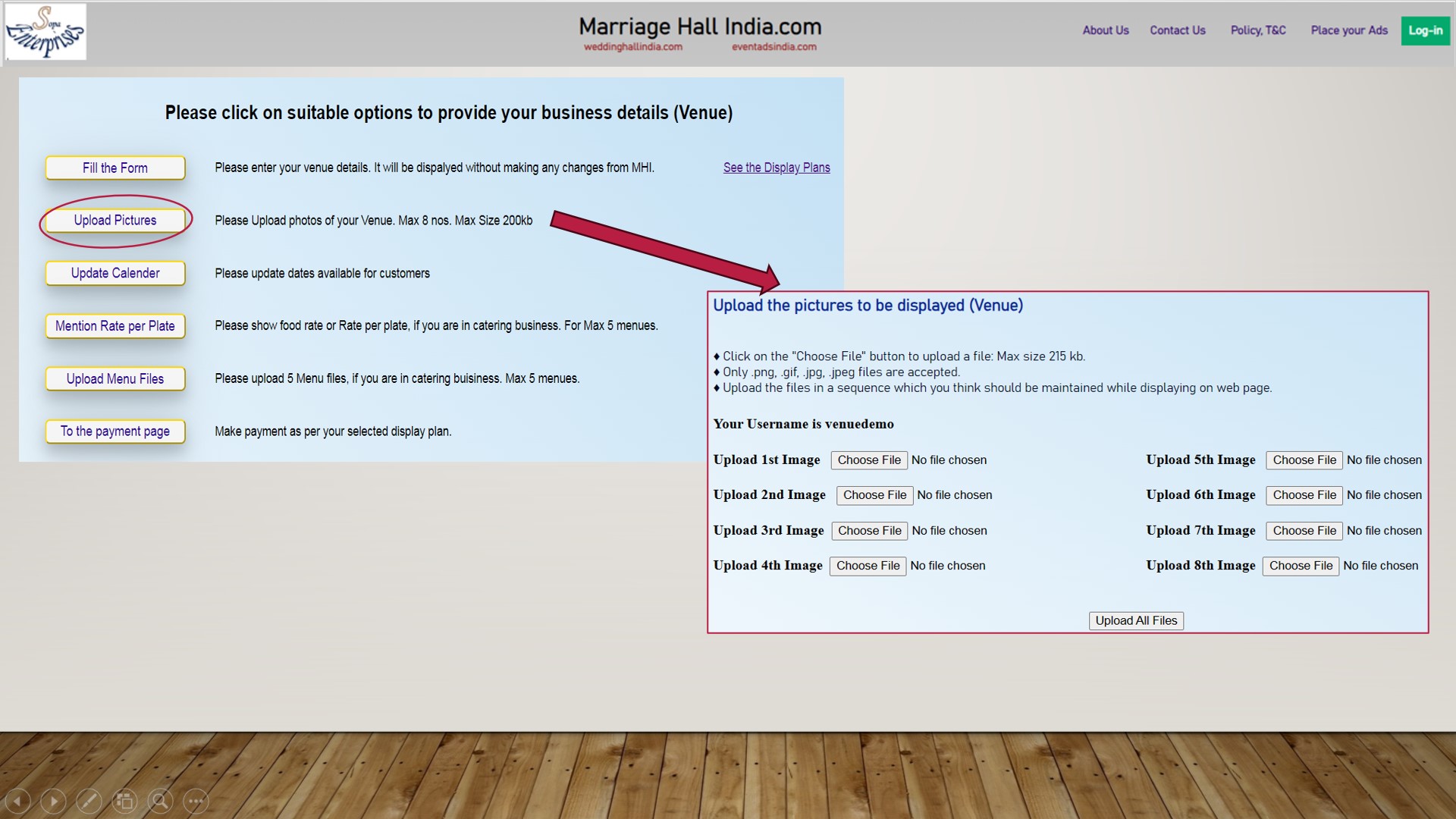Click 'Upload the pictures to be displayed (Venue)' heading
Screen dimensions: 1456x819
click(x=868, y=306)
